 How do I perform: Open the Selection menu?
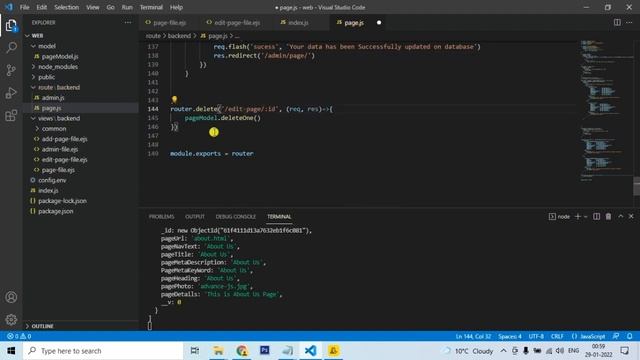[x=67, y=7]
